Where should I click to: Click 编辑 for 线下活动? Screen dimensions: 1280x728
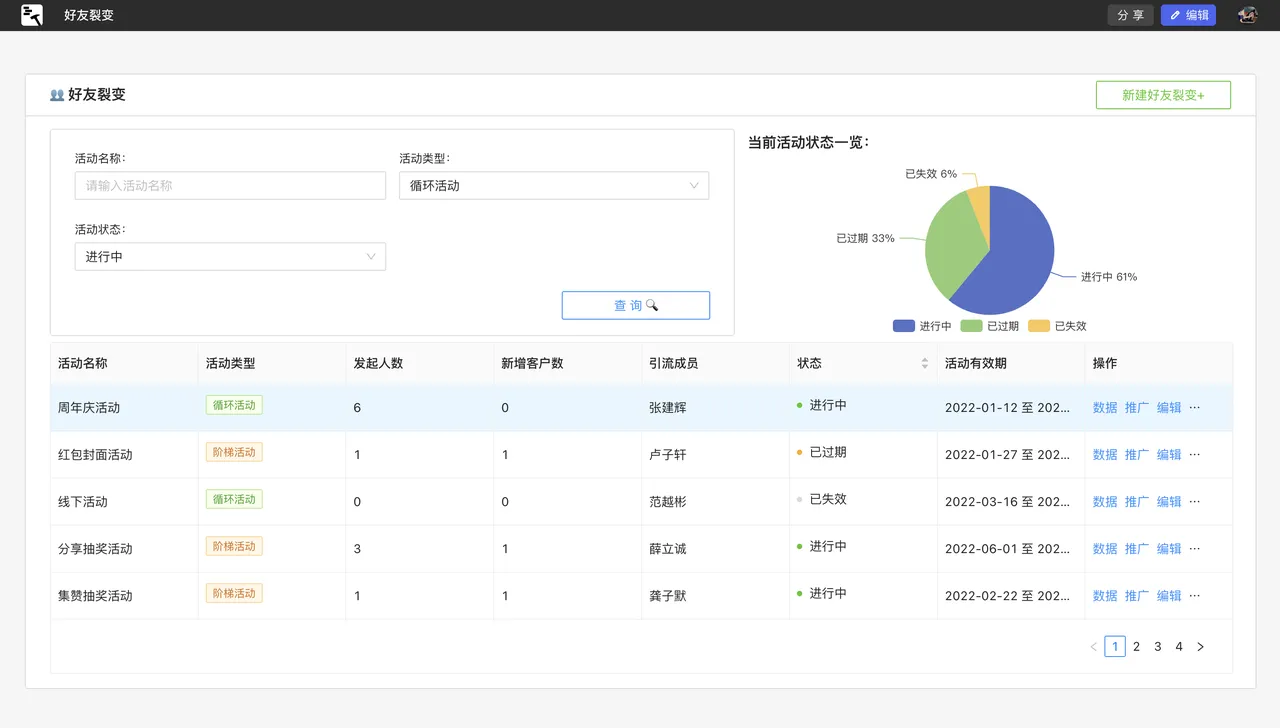[x=1169, y=501]
